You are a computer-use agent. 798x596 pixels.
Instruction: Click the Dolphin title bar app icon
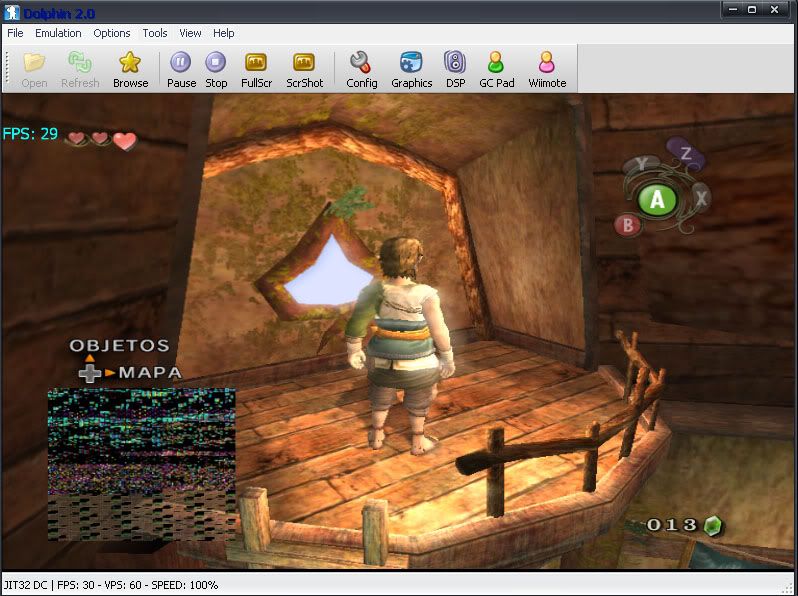[x=12, y=12]
